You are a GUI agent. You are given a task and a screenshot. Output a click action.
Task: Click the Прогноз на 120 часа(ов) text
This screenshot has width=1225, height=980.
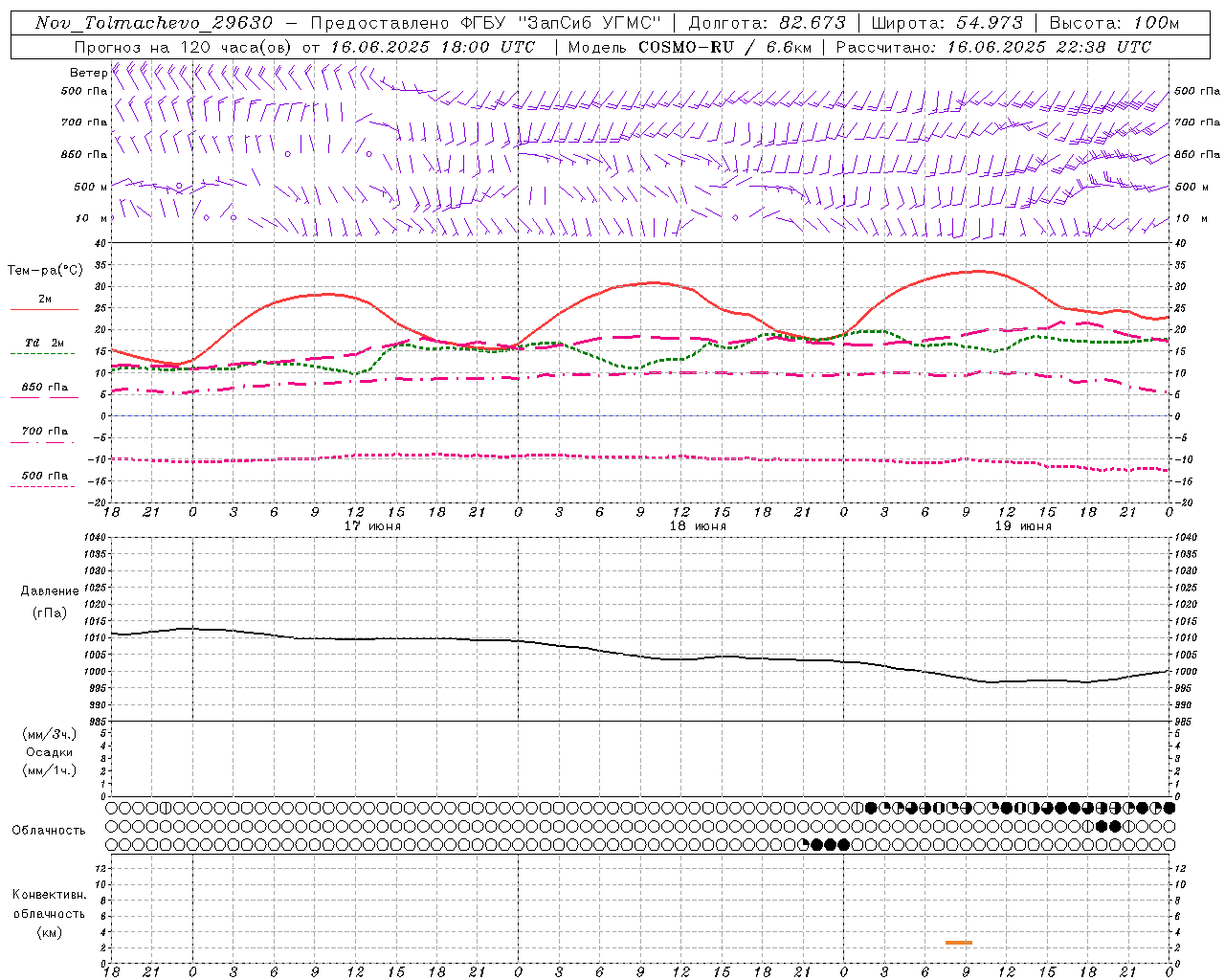click(185, 47)
